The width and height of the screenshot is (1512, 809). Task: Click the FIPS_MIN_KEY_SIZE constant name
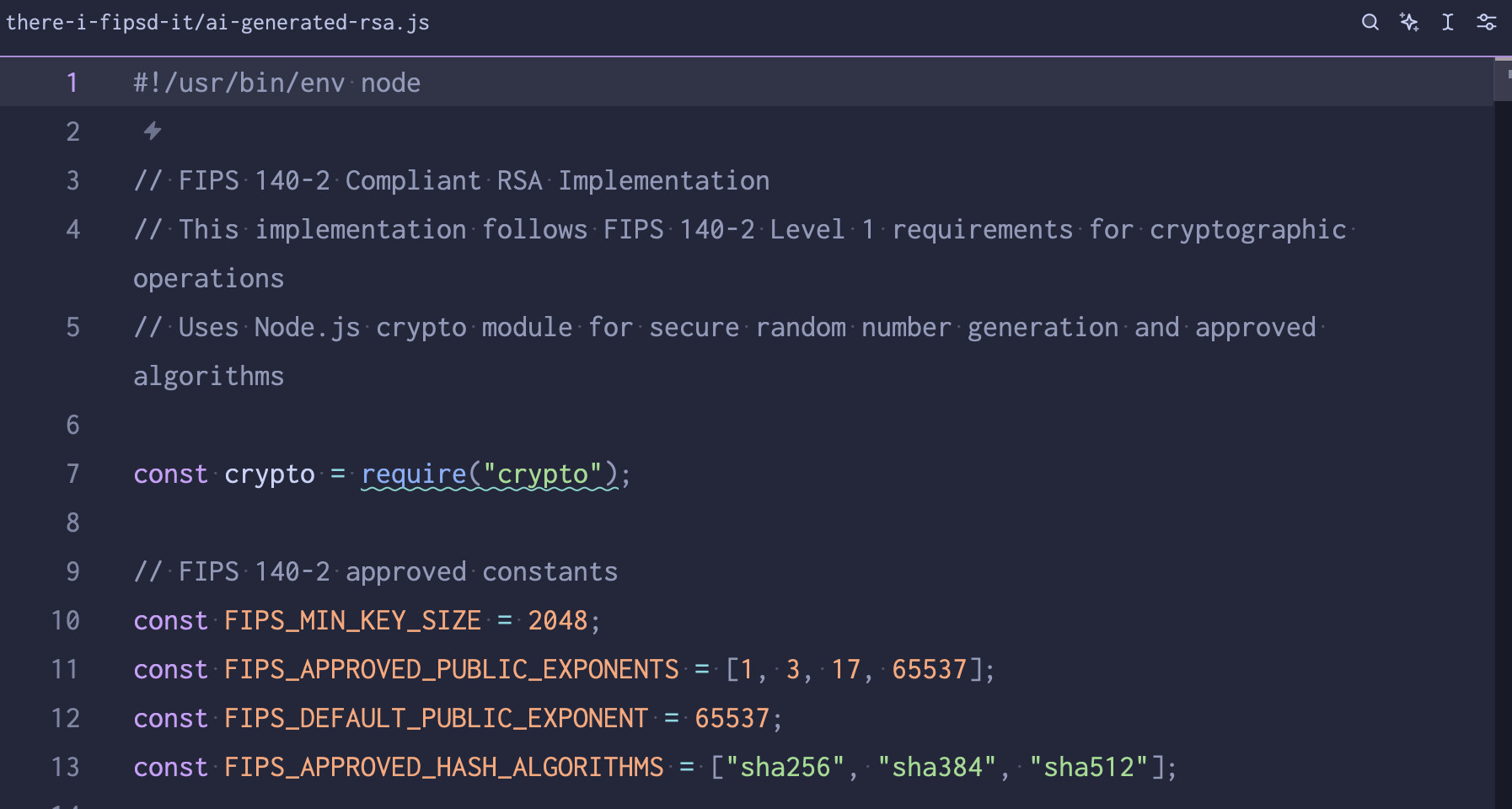pyautogui.click(x=352, y=621)
